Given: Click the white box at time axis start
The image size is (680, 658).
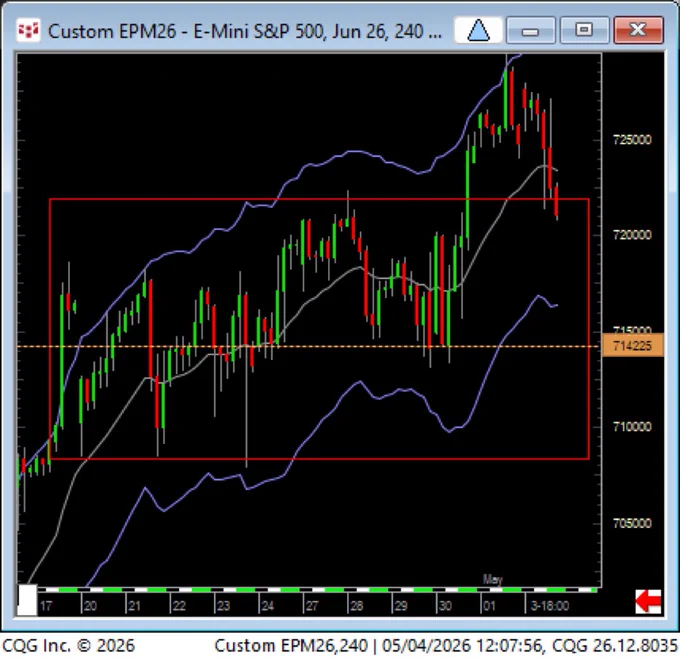Looking at the screenshot, I should tap(27, 600).
